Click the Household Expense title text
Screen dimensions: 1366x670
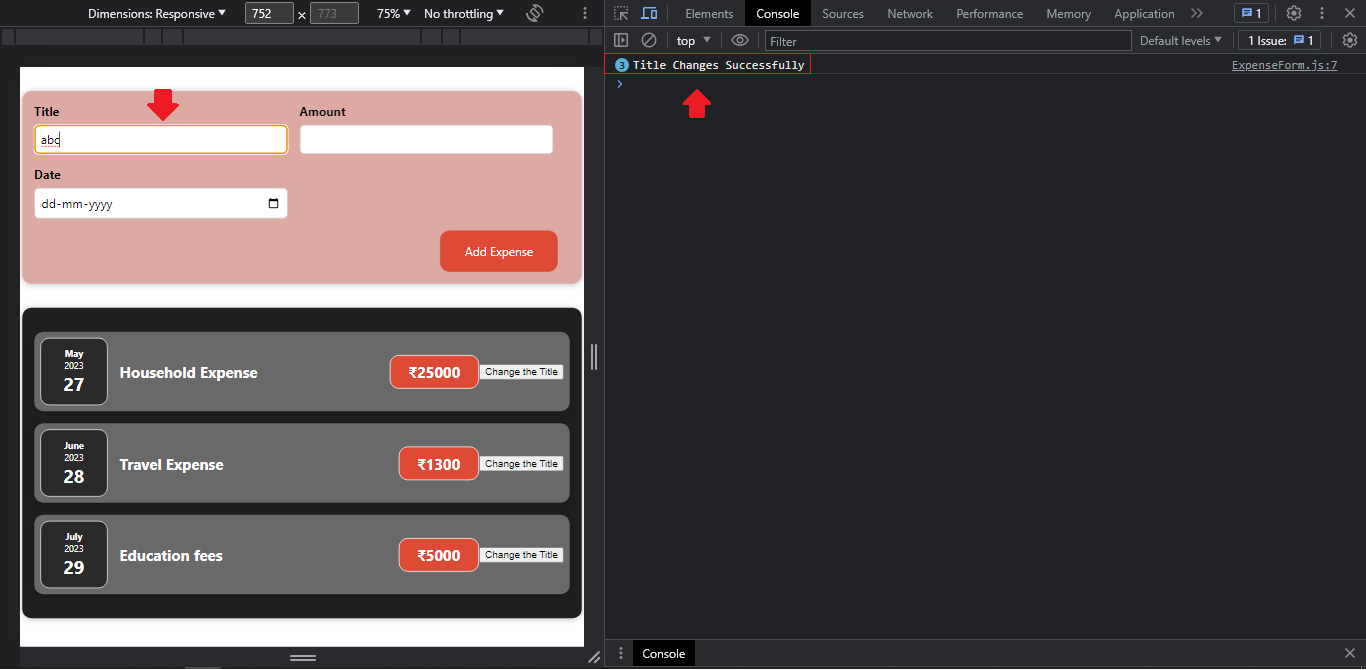tap(188, 373)
